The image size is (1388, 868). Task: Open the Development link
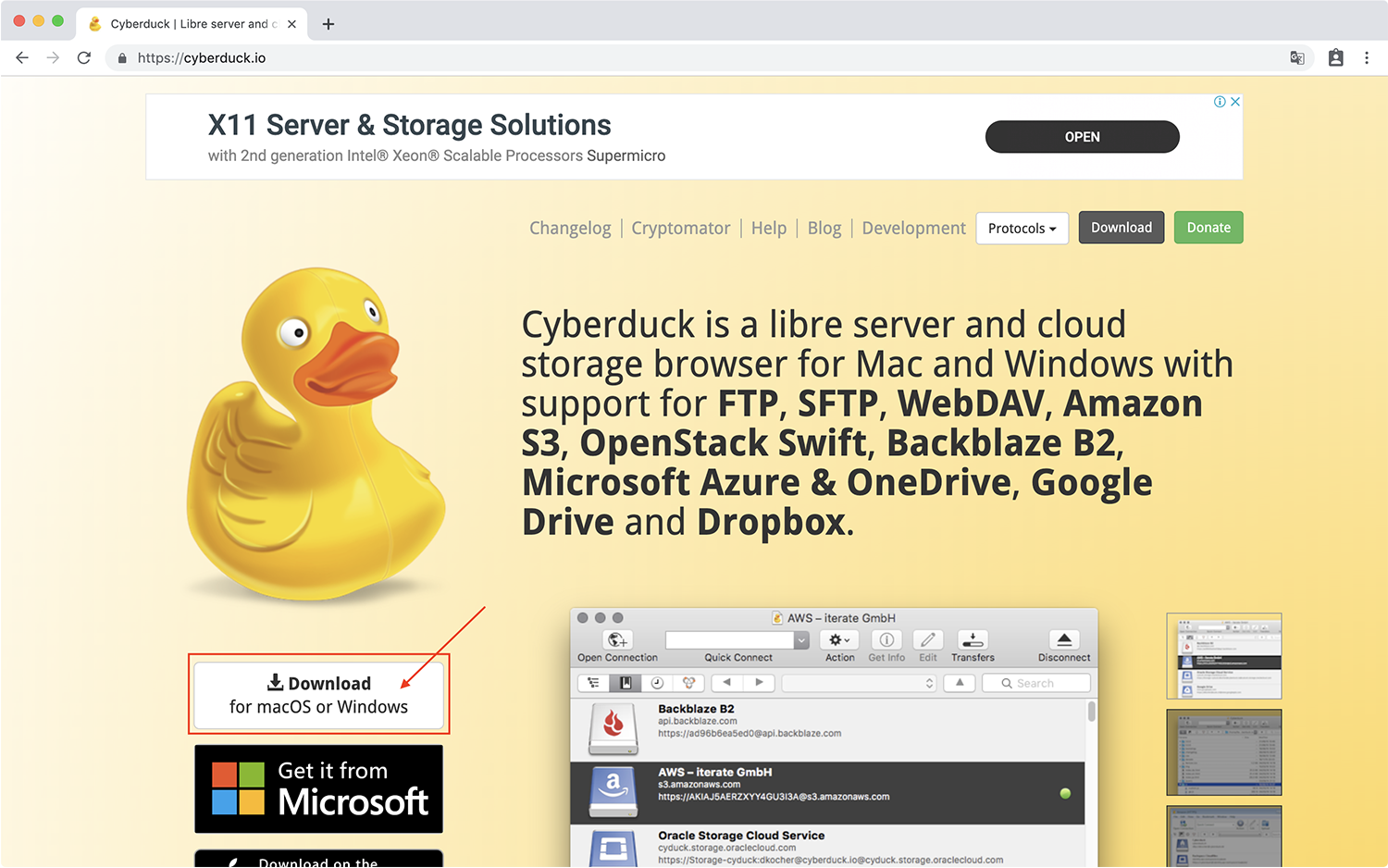(x=914, y=228)
